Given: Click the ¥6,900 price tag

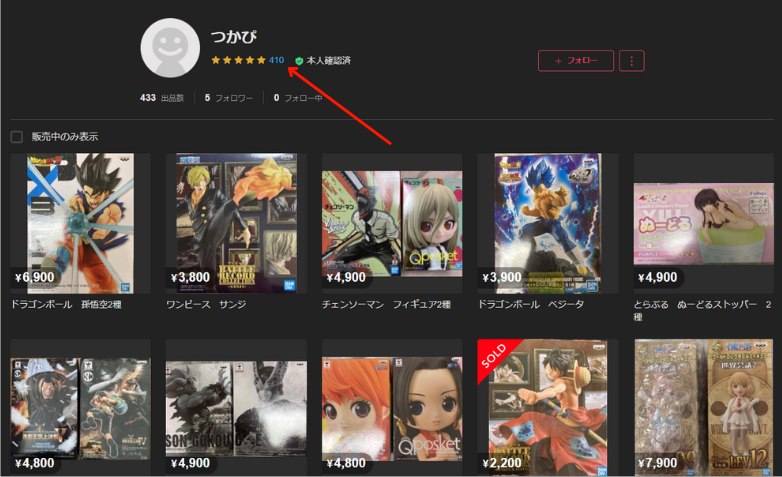Looking at the screenshot, I should pyautogui.click(x=34, y=277).
